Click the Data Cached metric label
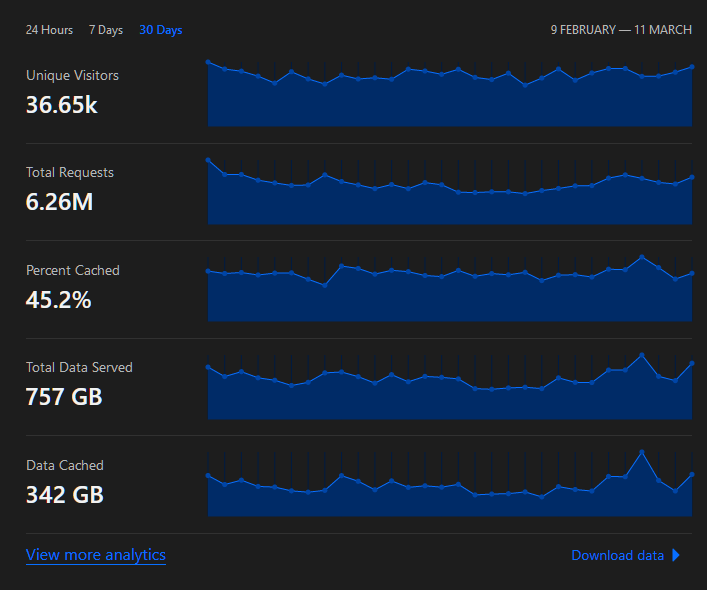This screenshot has width=707, height=590. [65, 465]
